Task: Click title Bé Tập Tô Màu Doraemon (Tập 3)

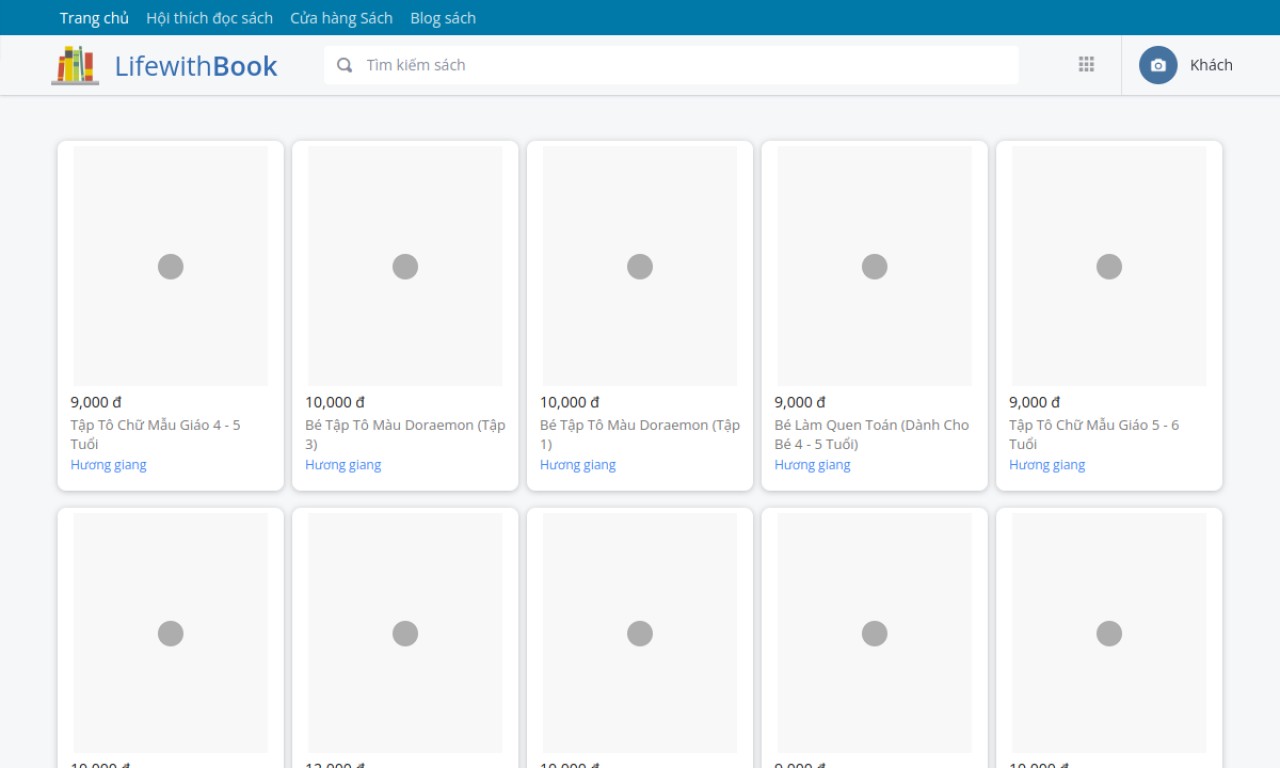Action: click(x=405, y=434)
